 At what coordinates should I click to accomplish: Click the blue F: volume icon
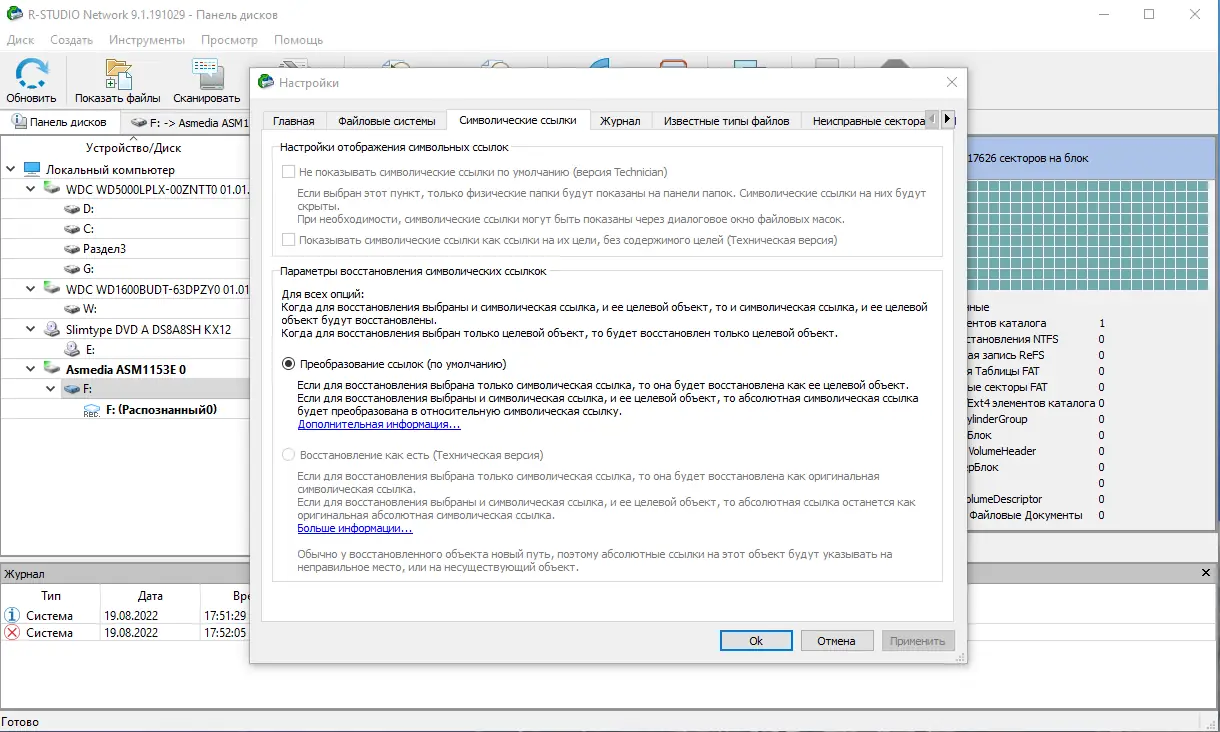tap(72, 389)
